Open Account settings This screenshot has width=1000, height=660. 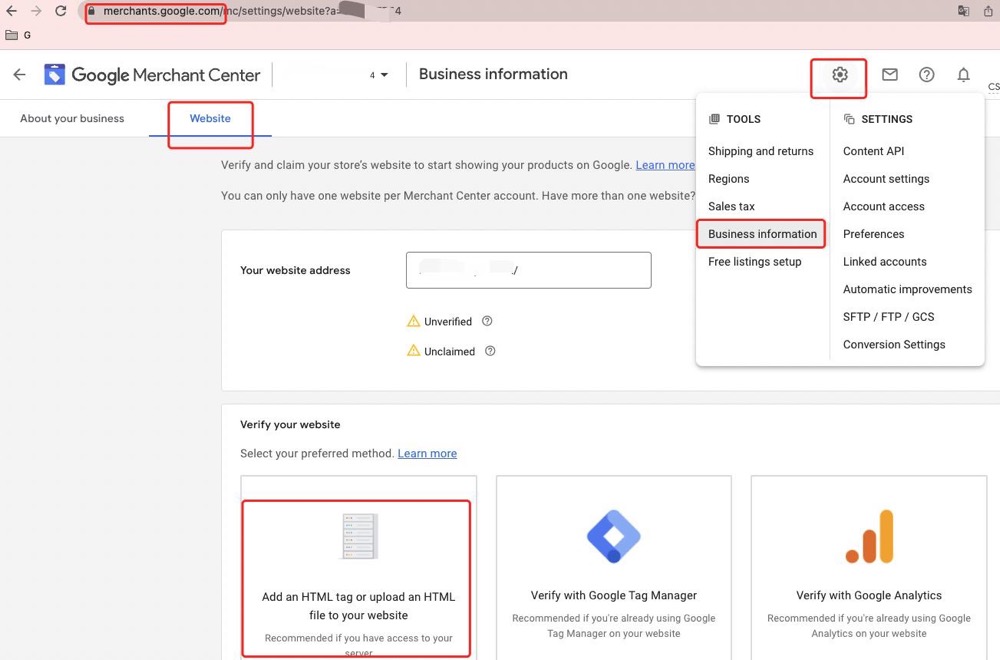coord(886,179)
